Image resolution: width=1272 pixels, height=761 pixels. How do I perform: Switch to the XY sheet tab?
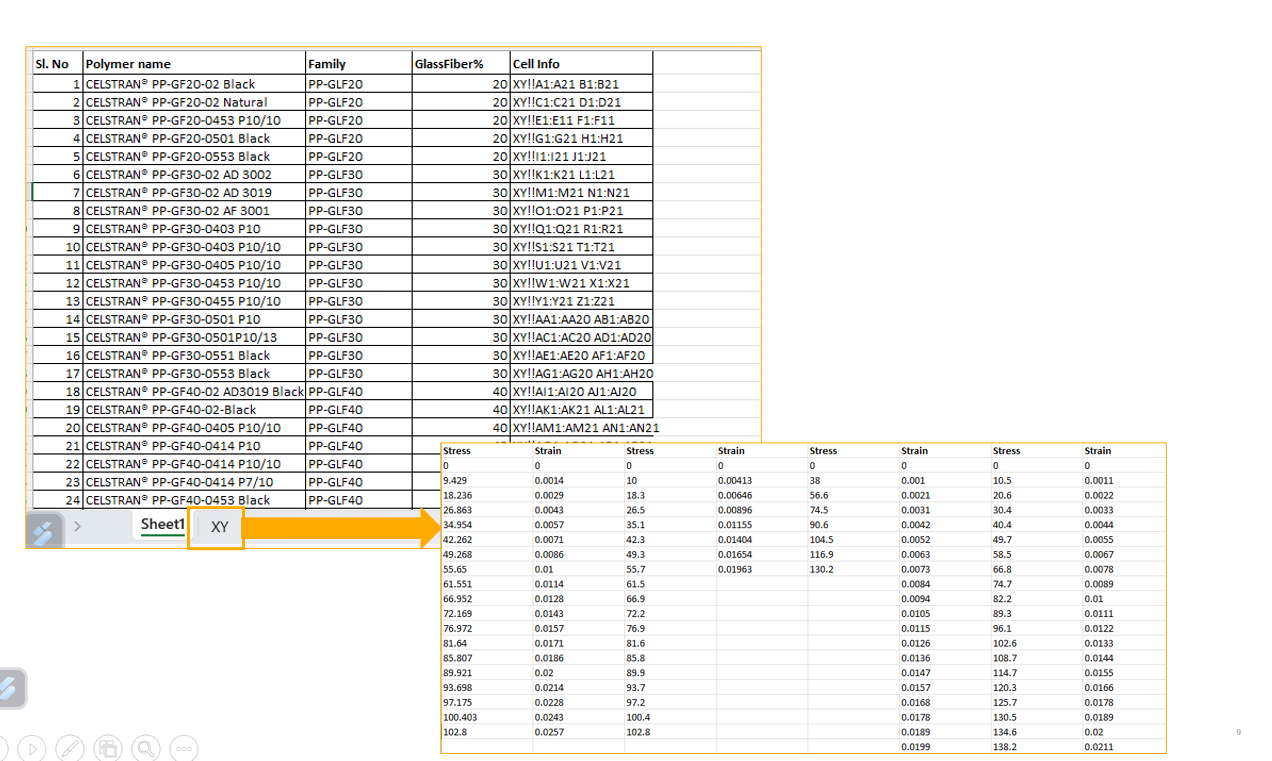pyautogui.click(x=220, y=527)
